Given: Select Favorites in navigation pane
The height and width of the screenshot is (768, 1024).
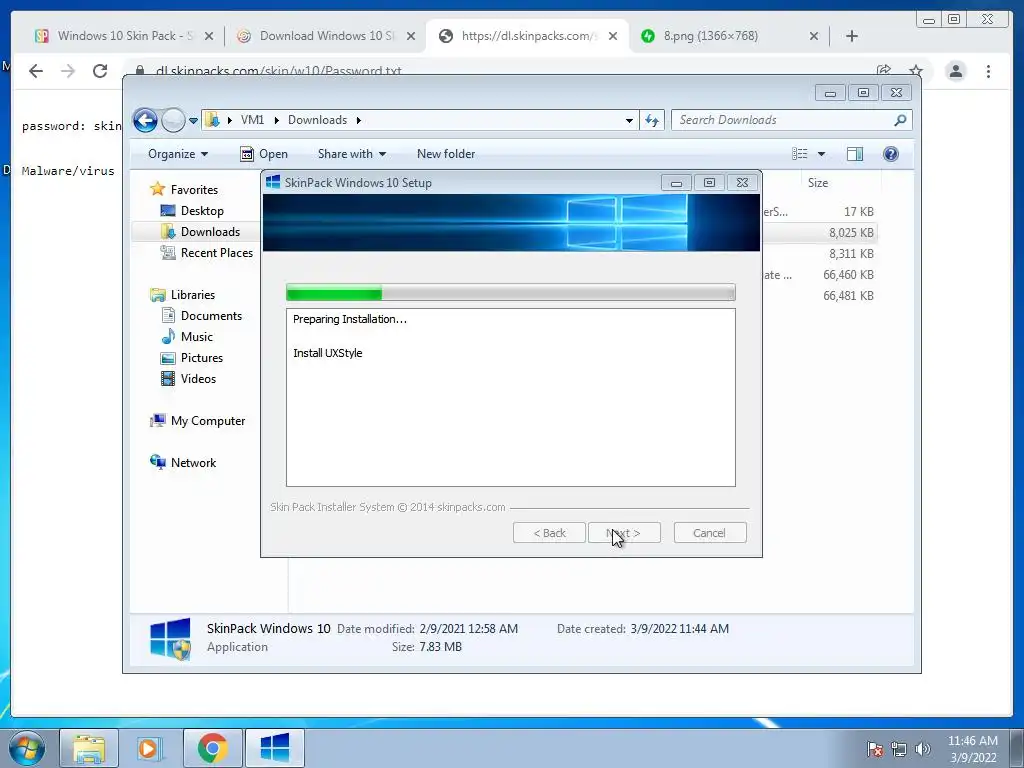Looking at the screenshot, I should click(x=194, y=190).
